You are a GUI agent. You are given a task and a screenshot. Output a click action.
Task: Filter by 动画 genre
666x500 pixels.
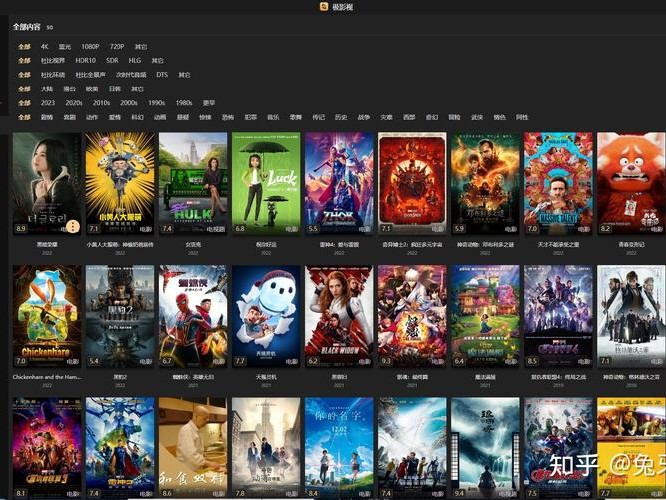coord(160,117)
